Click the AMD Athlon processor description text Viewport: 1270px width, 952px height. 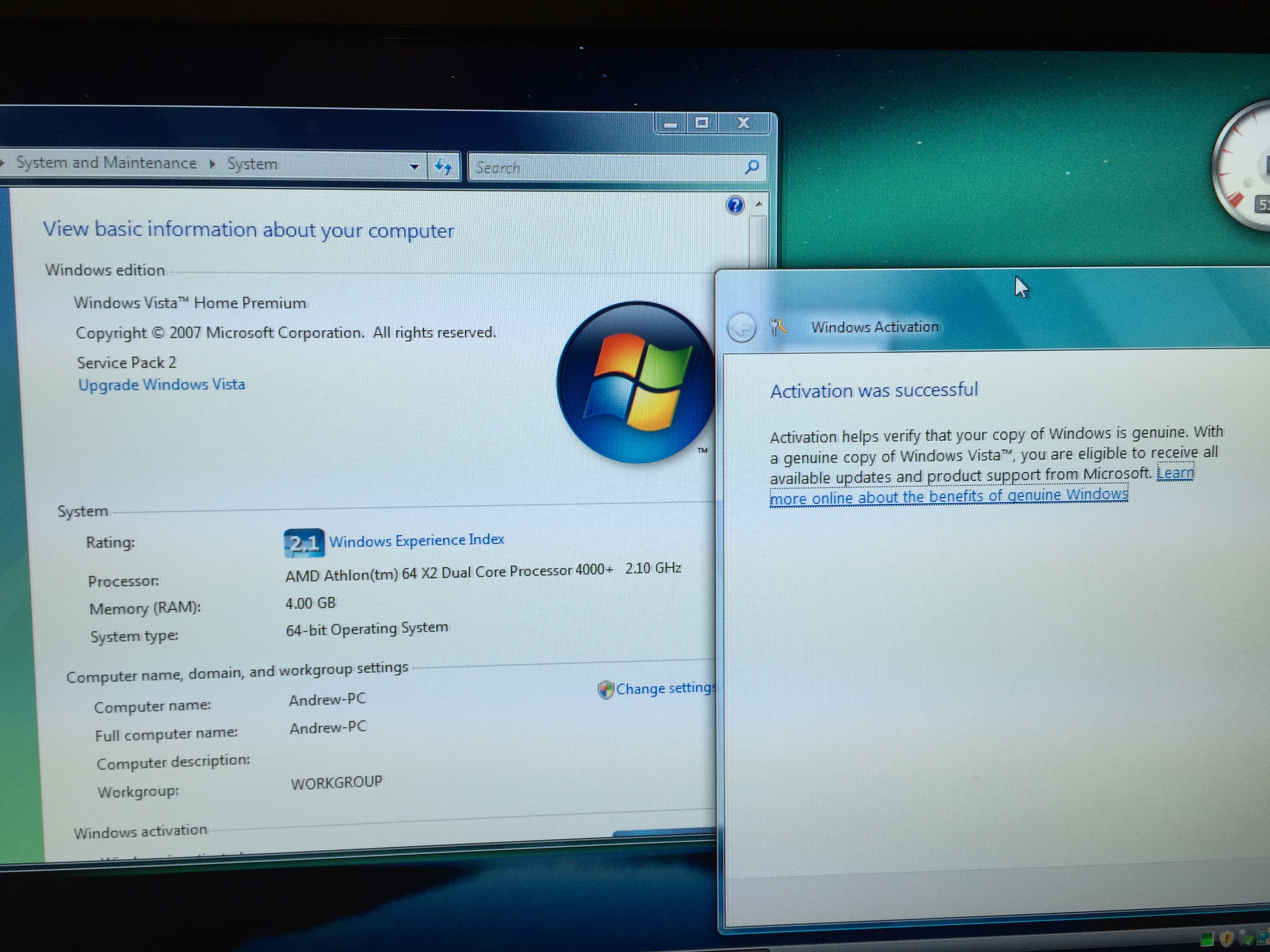click(x=483, y=572)
